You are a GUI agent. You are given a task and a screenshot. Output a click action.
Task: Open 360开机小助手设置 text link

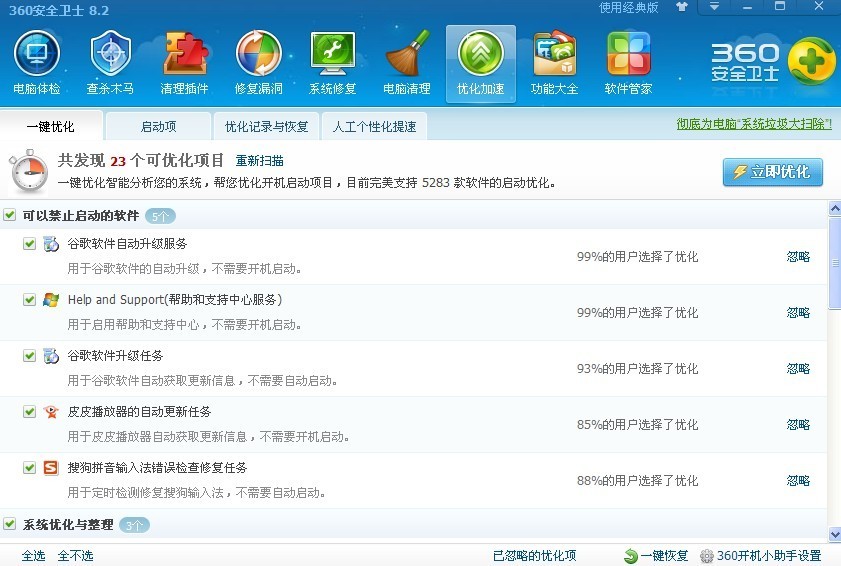769,556
